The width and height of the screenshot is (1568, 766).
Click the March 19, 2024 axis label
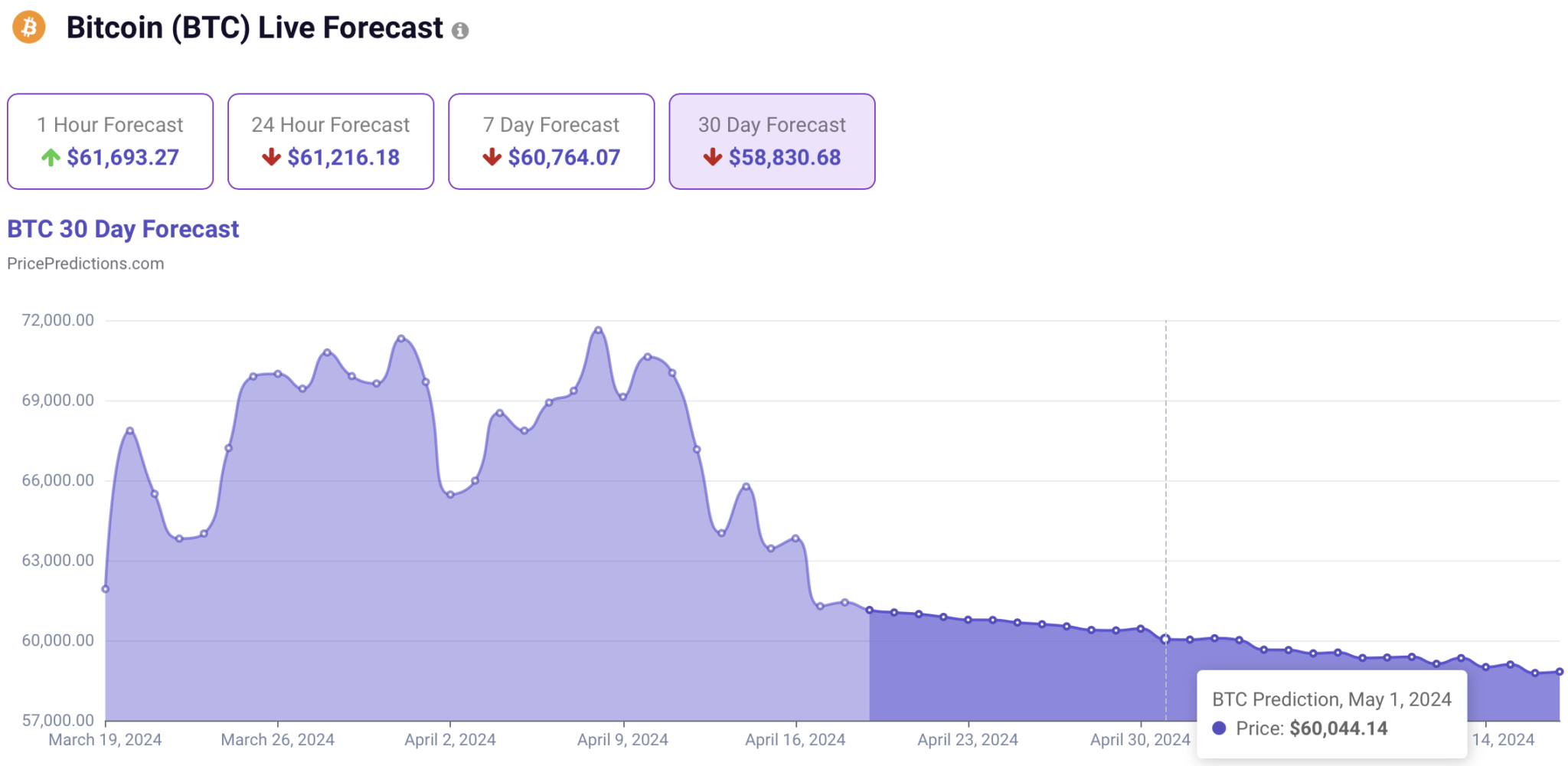105,740
